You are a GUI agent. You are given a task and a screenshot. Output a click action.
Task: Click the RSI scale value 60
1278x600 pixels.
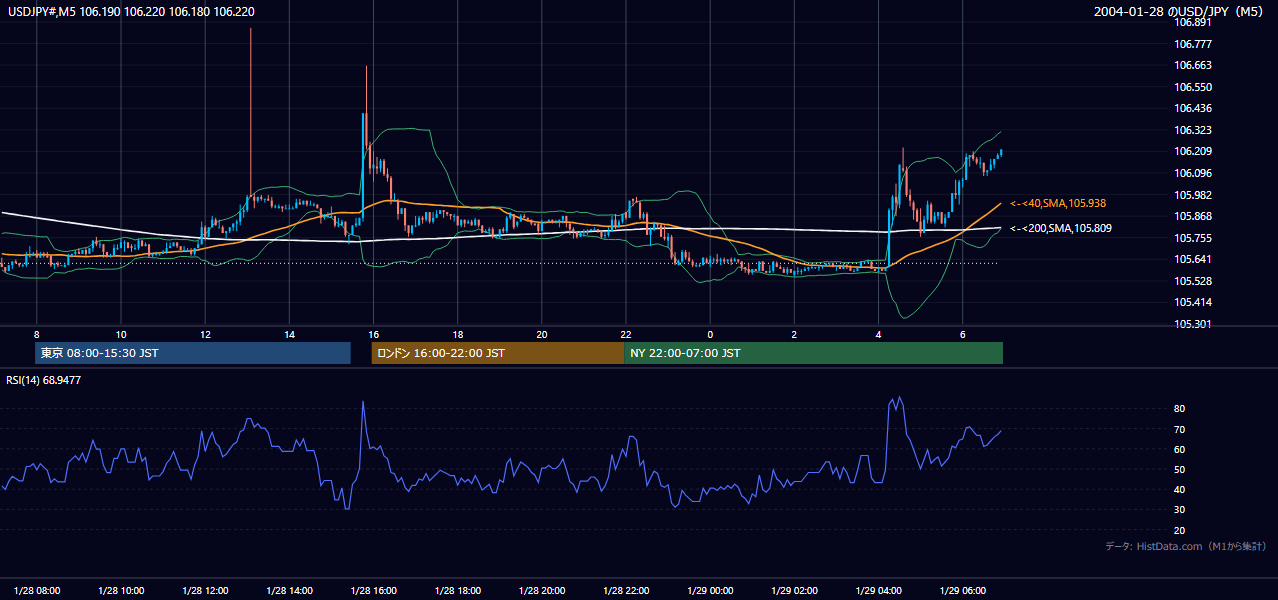pos(1180,449)
